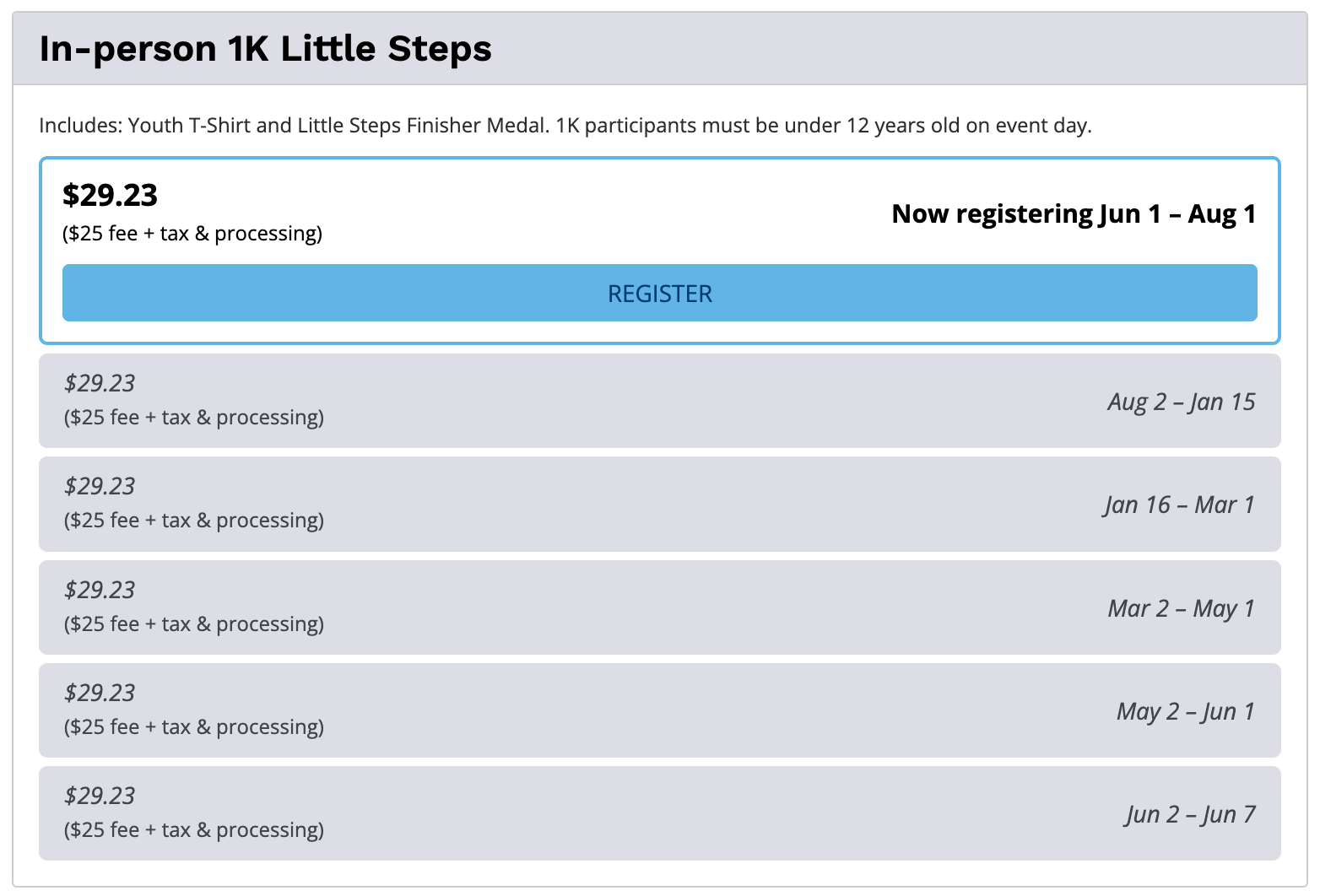This screenshot has width=1320, height=896.
Task: Click the "In-person 1K Little Steps" heading
Action: coord(265,49)
